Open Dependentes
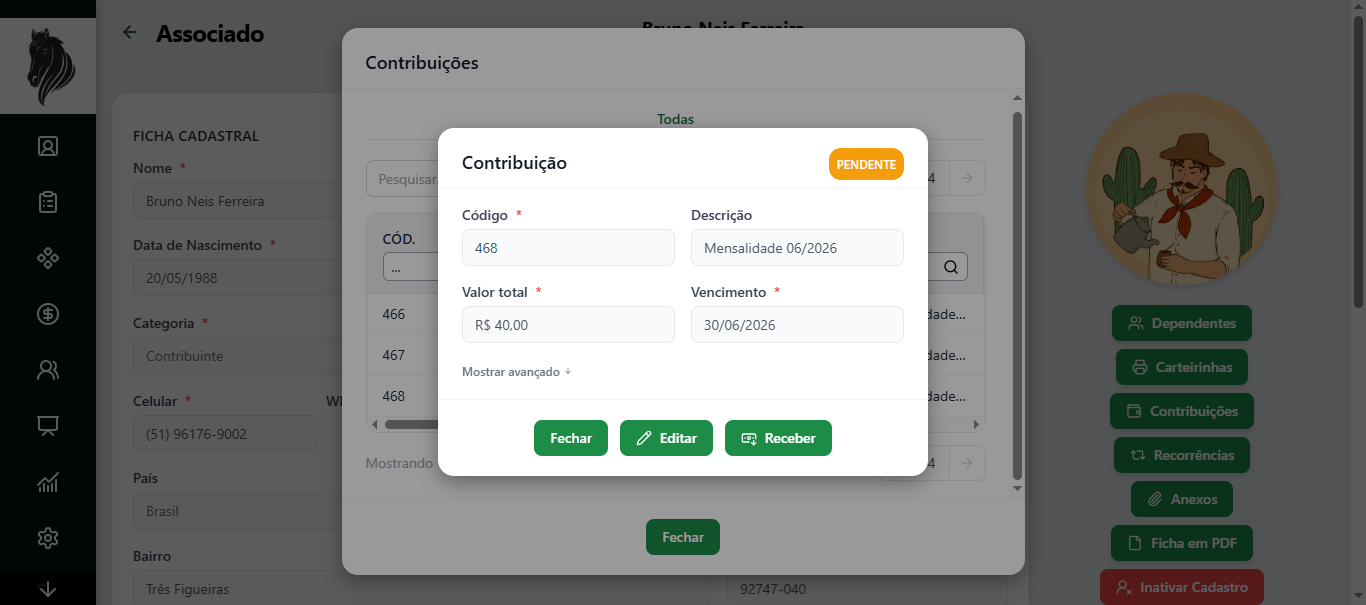This screenshot has width=1366, height=605. (1182, 323)
